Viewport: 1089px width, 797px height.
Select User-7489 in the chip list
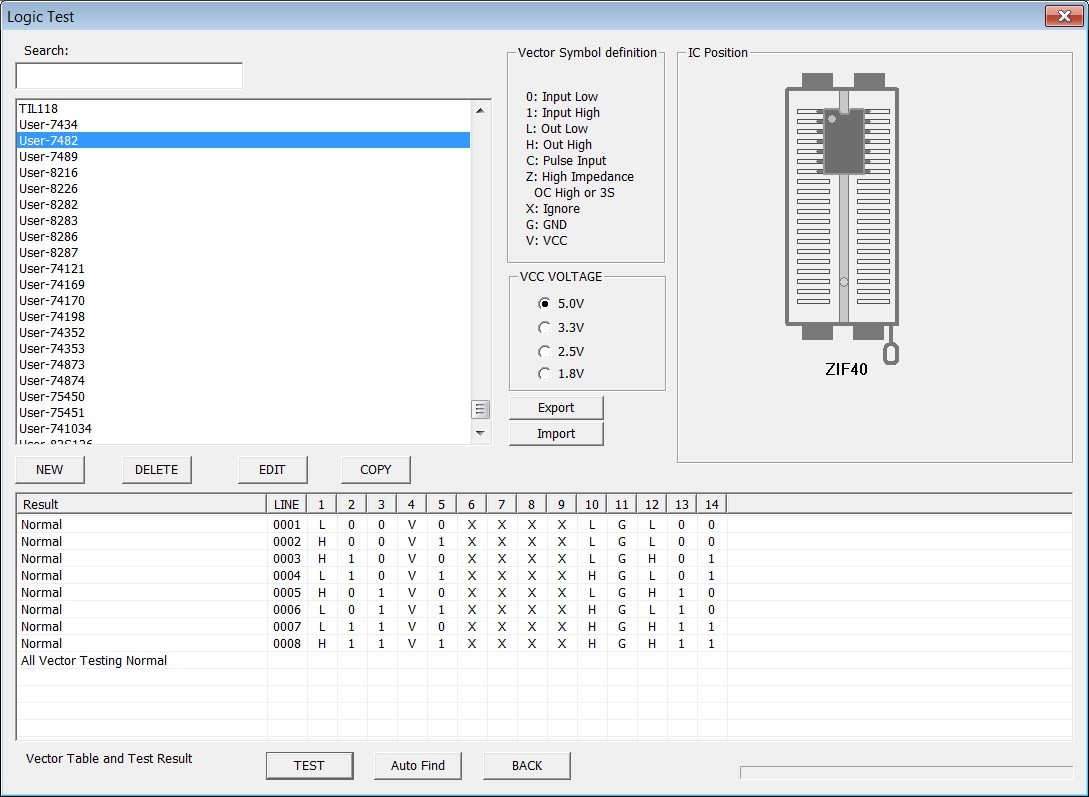[x=243, y=156]
